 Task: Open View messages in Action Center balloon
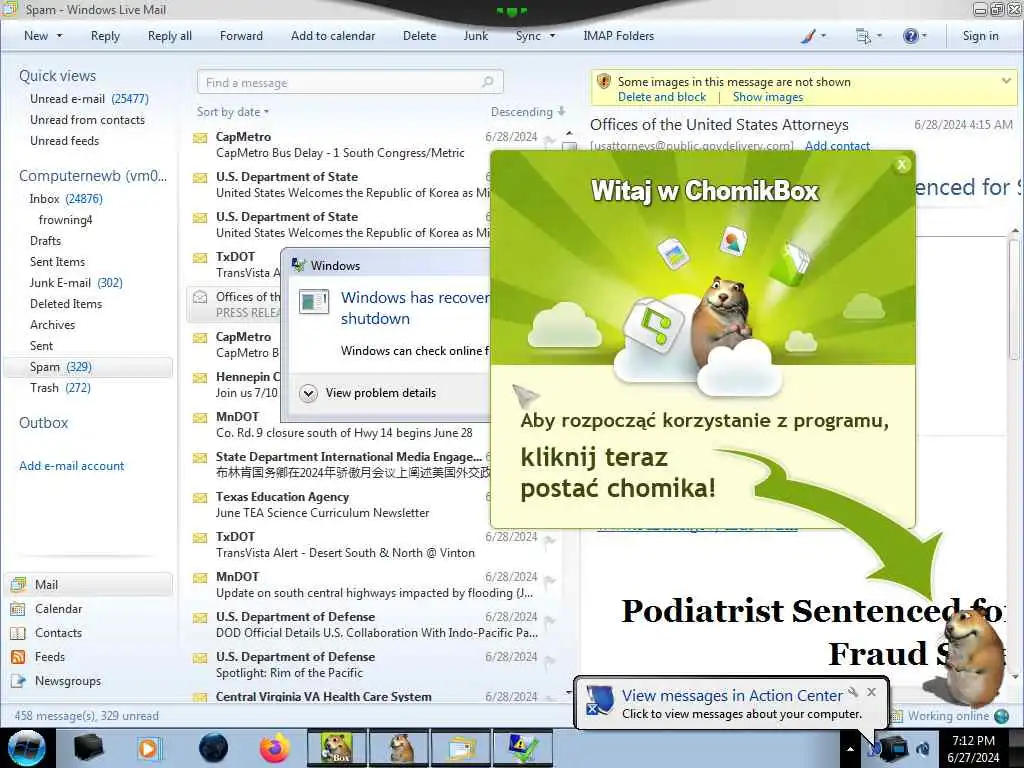pos(731,696)
